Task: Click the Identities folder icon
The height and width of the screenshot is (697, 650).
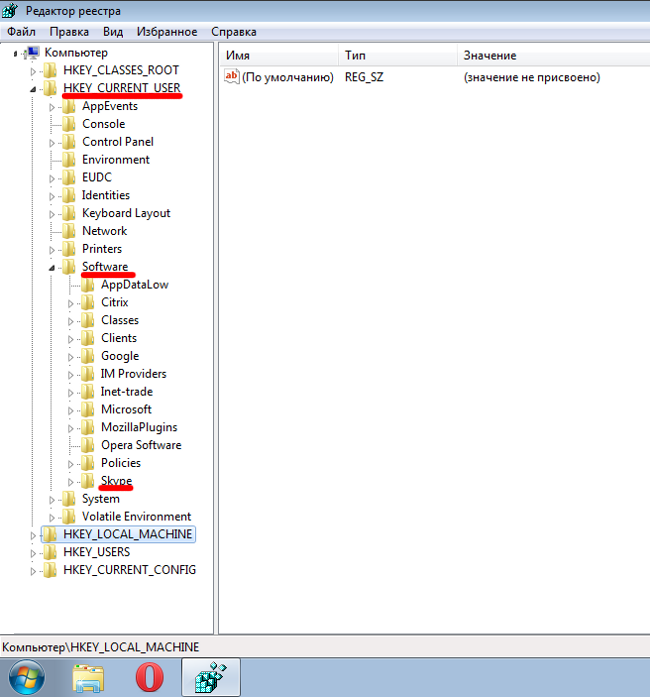Action: click(69, 195)
